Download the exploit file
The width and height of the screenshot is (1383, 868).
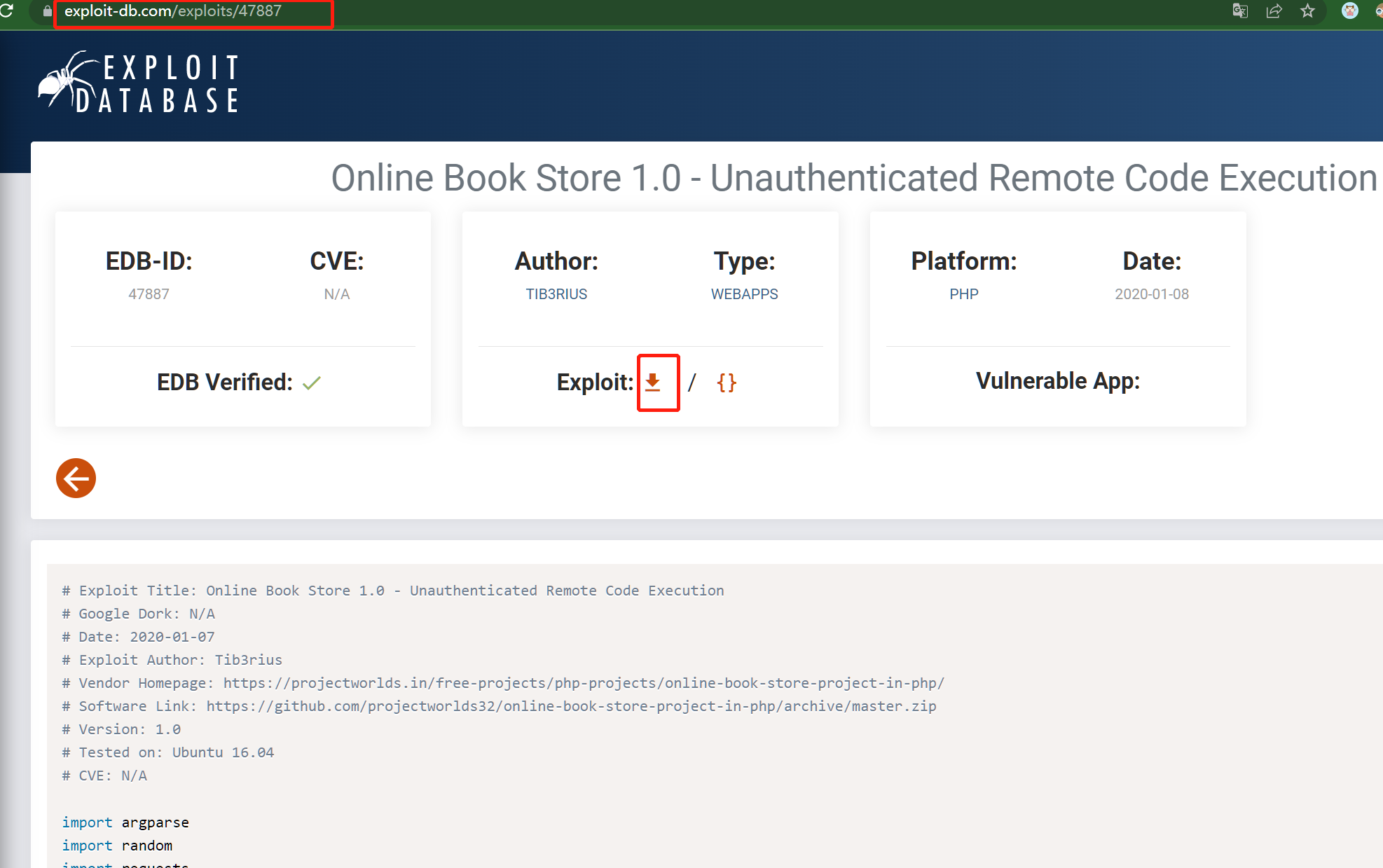click(x=653, y=383)
